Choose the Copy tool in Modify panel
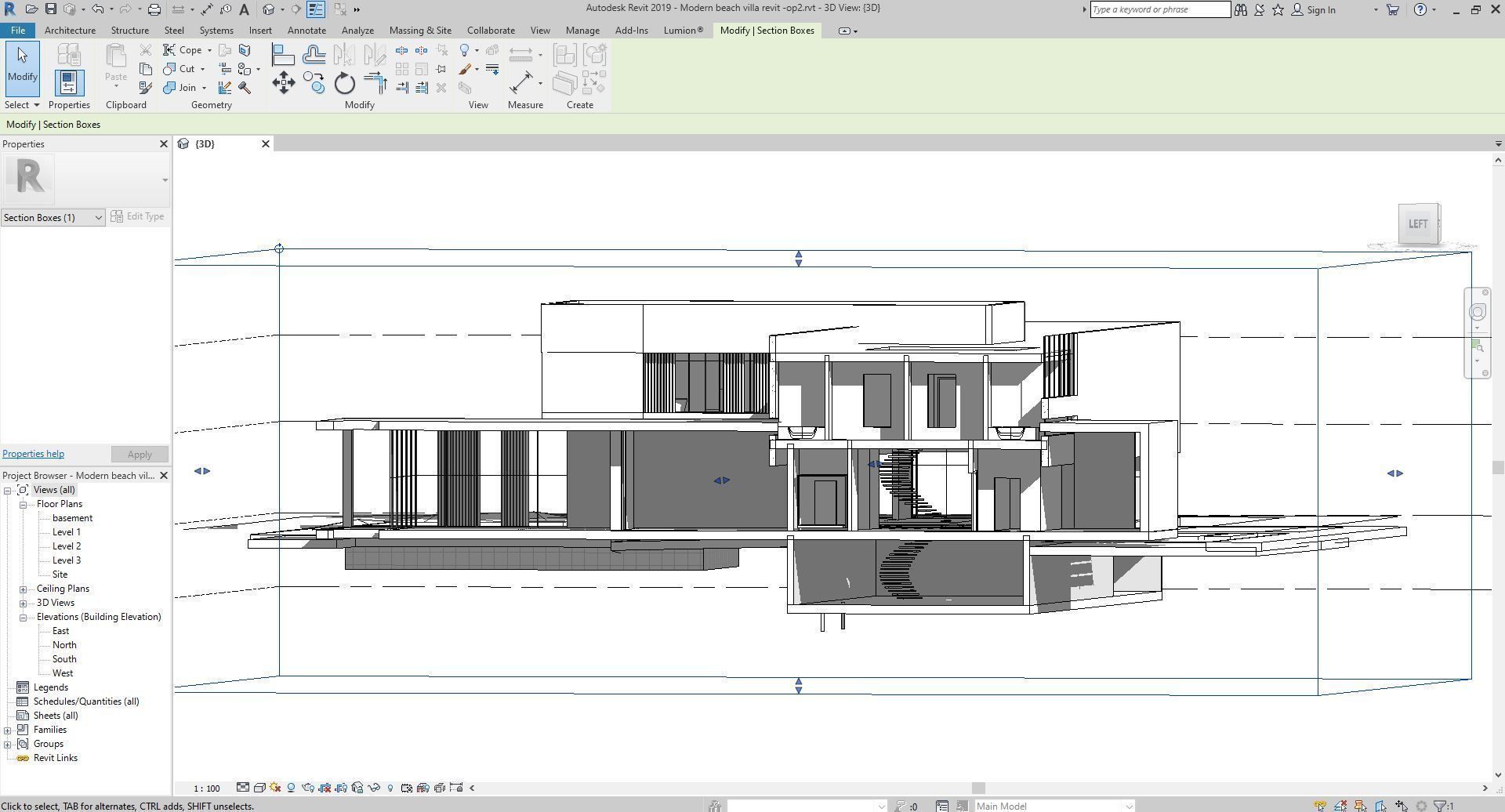This screenshot has height=812, width=1505. (314, 83)
